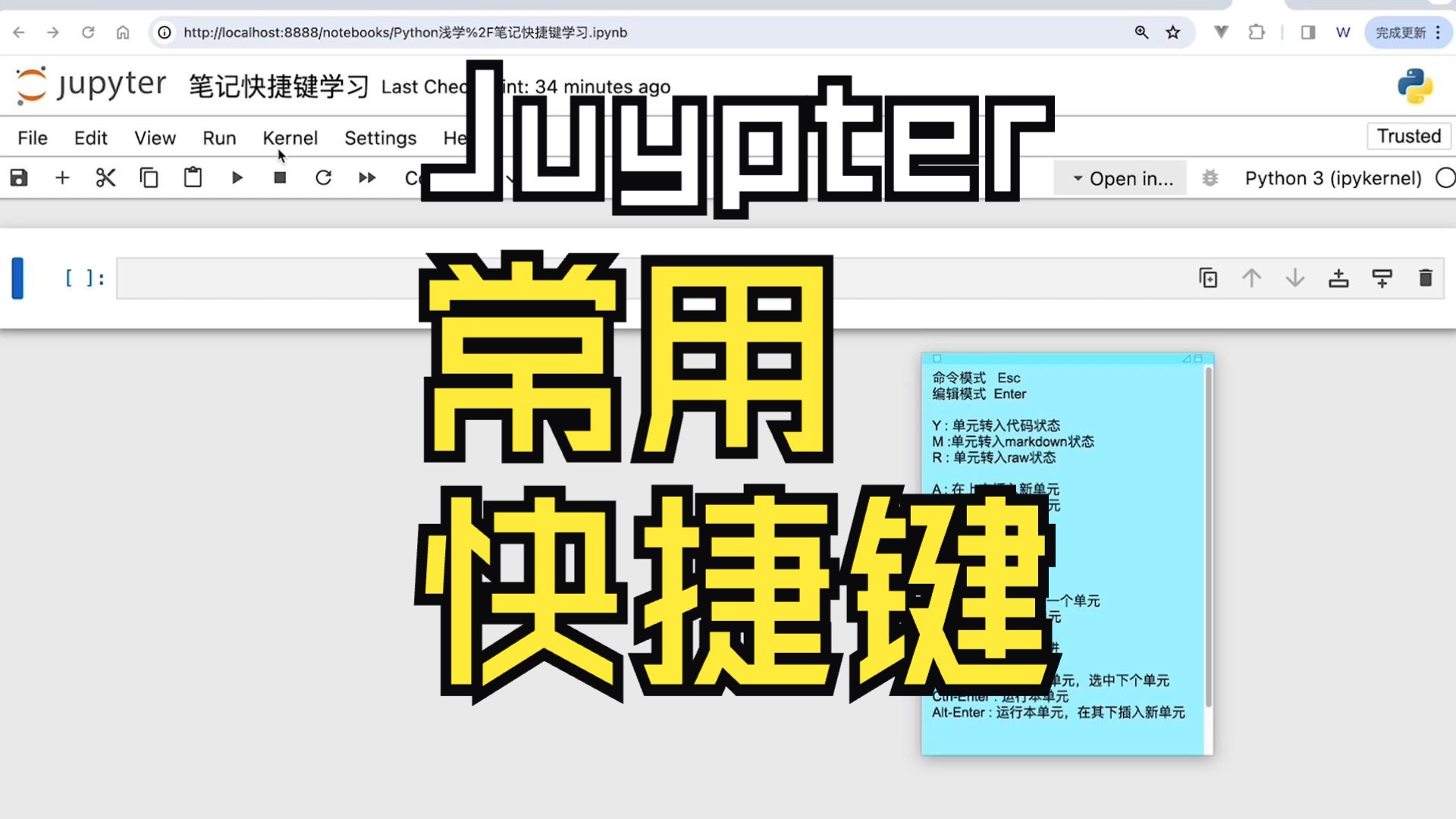
Task: Open the Kernel menu
Action: (290, 137)
